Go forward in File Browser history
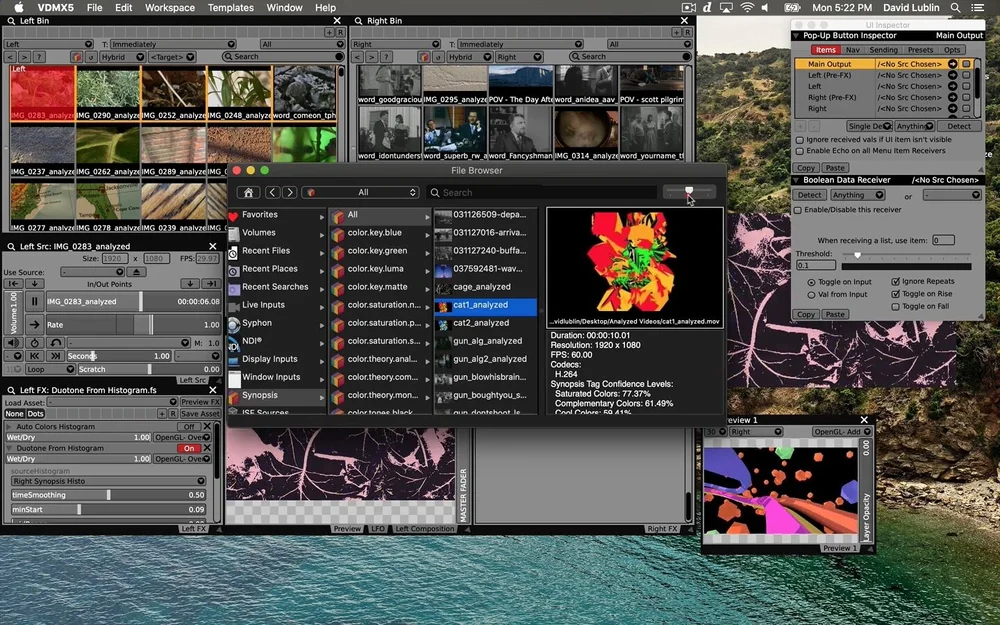1000x625 pixels. click(x=289, y=193)
